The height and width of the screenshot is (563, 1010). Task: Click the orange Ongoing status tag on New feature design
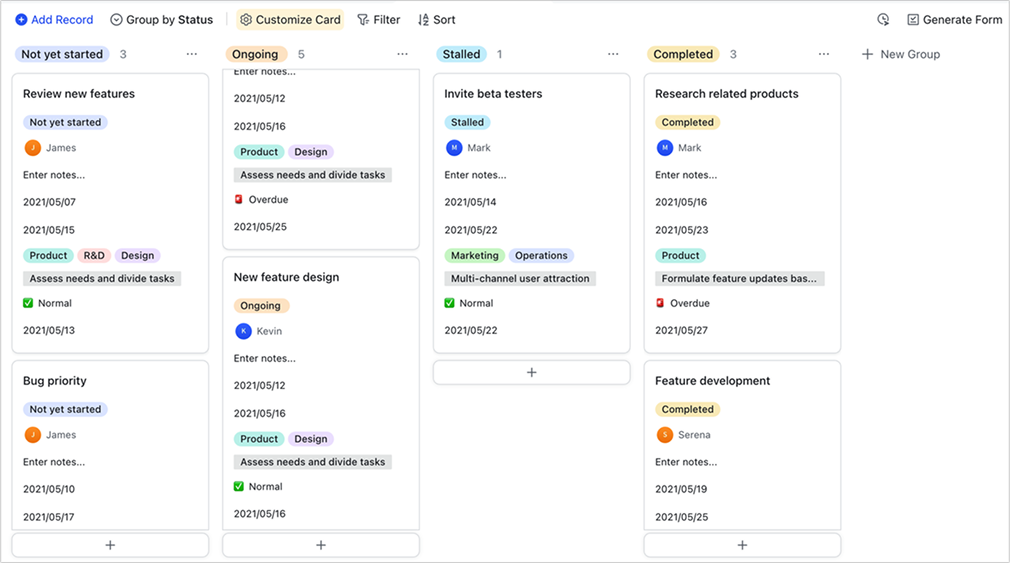(x=261, y=306)
